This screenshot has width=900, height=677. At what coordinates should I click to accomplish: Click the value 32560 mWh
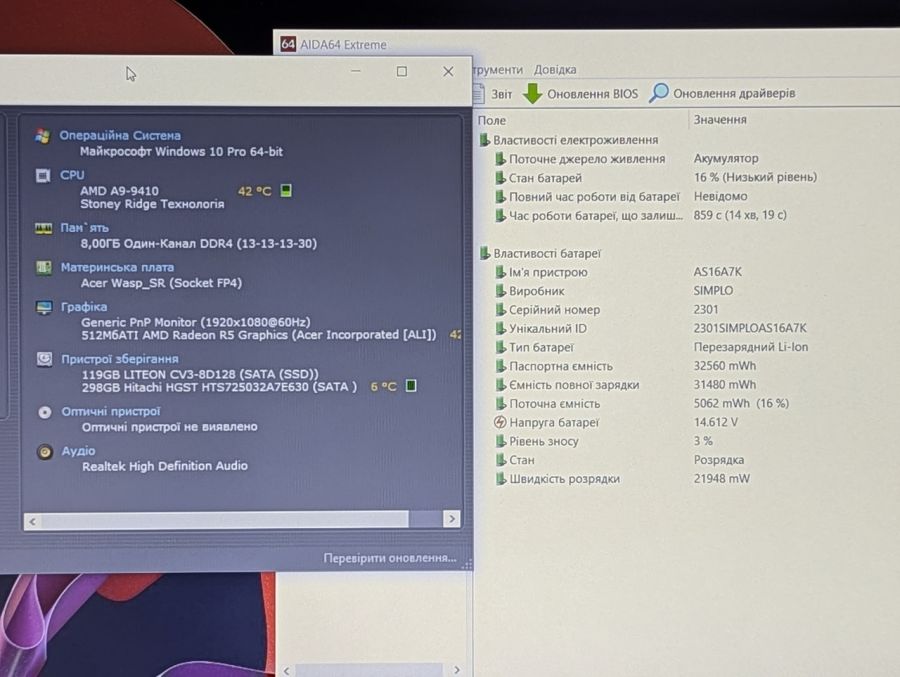tap(724, 366)
